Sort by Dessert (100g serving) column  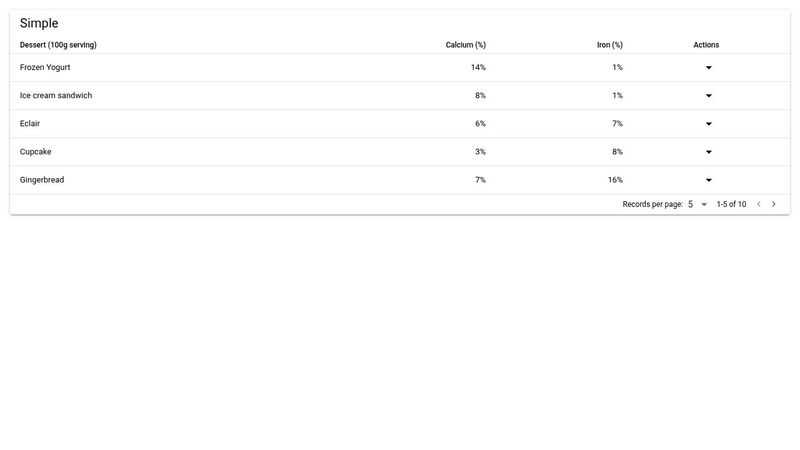pos(58,45)
